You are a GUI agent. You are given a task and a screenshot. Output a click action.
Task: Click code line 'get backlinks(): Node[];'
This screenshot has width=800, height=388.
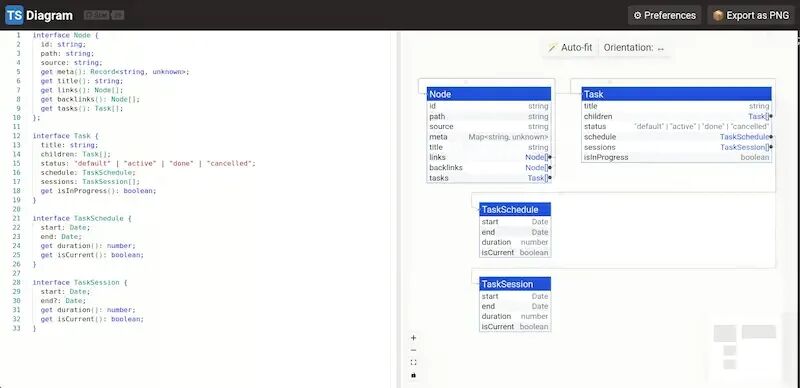90,99
